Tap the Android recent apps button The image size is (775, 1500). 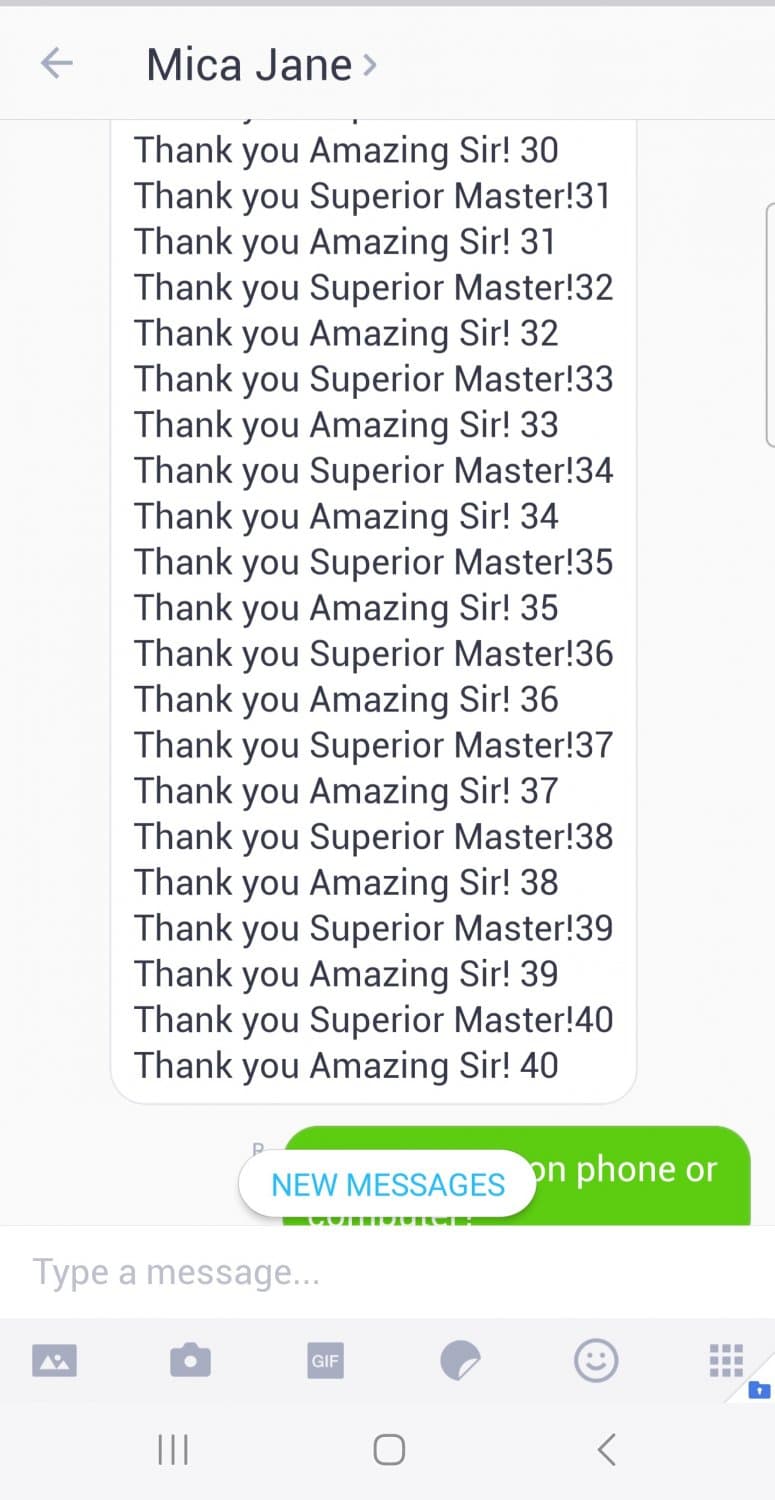[x=173, y=1449]
